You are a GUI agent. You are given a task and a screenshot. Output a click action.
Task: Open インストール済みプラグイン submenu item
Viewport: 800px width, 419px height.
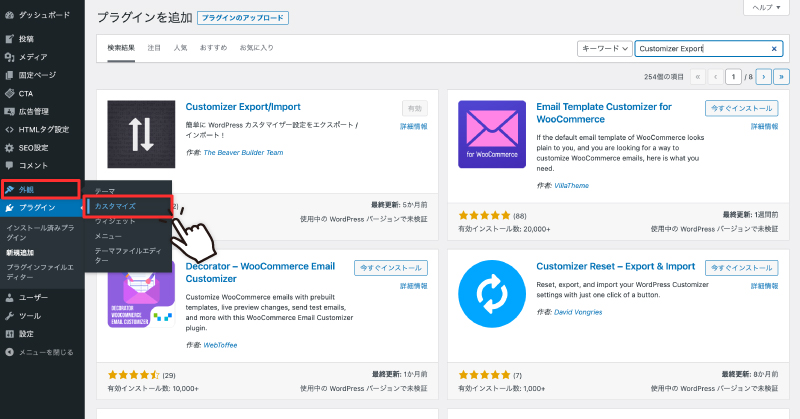coord(40,233)
